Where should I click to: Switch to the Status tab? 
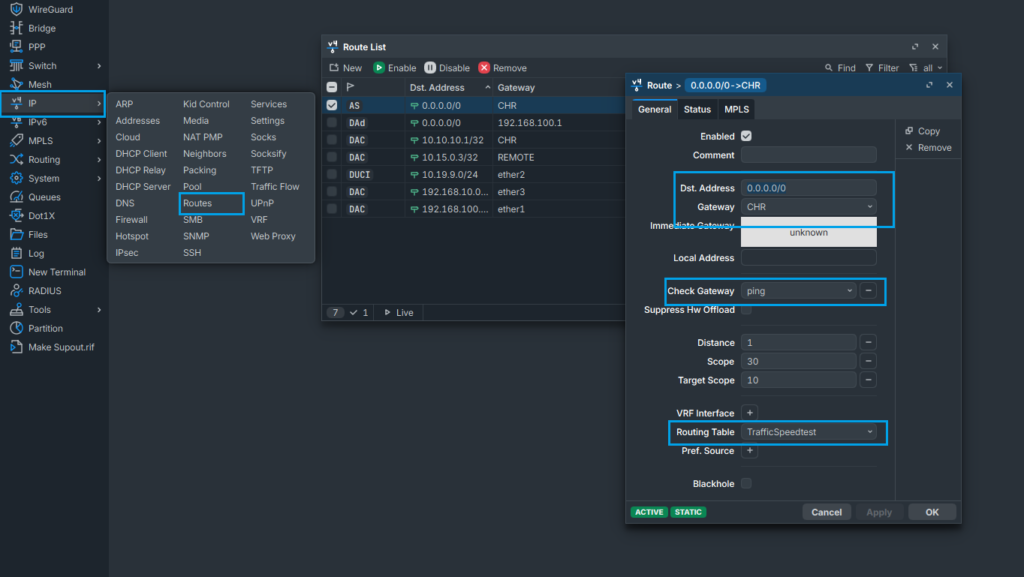(x=697, y=109)
